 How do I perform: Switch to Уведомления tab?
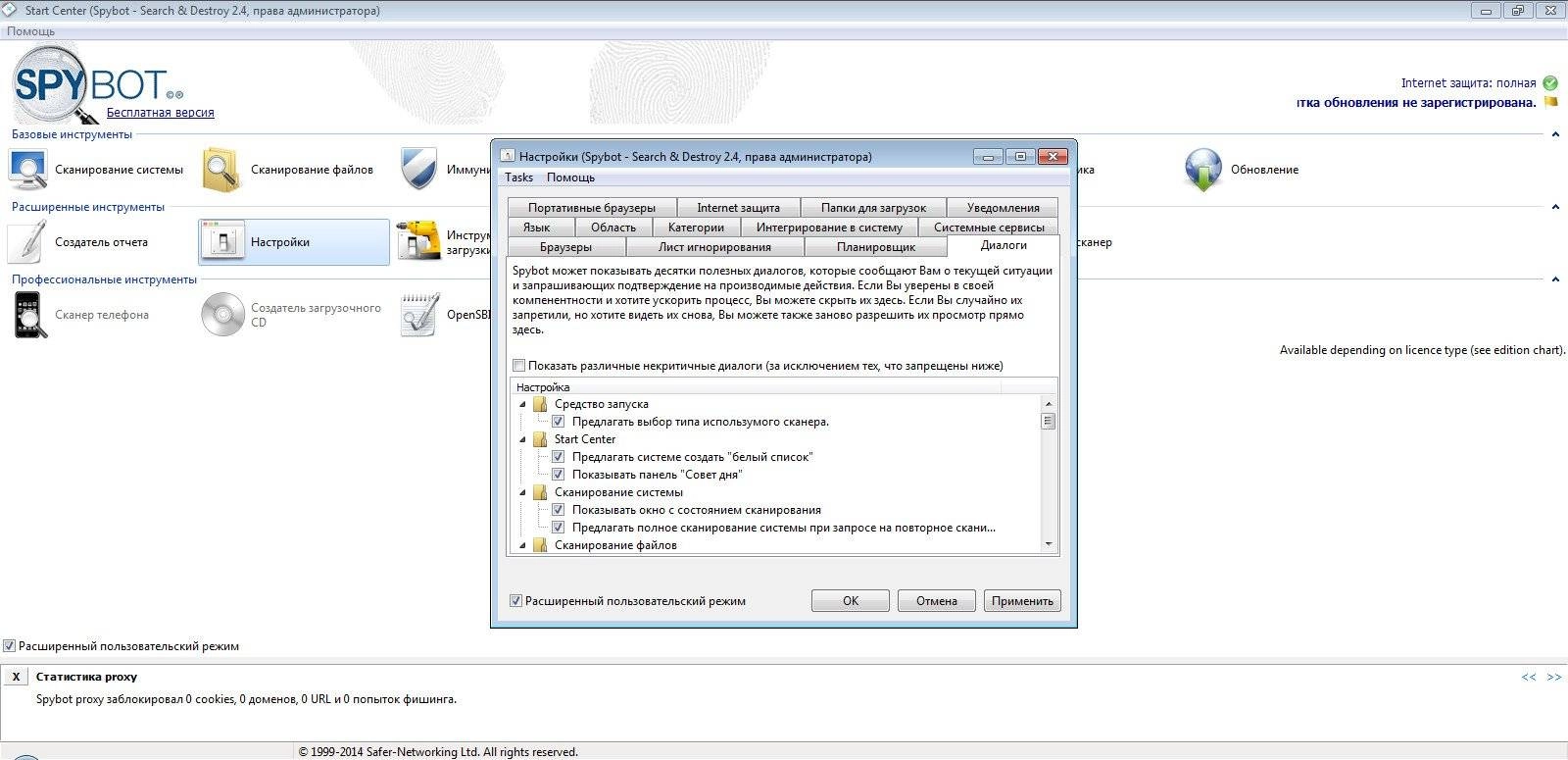(x=1003, y=208)
